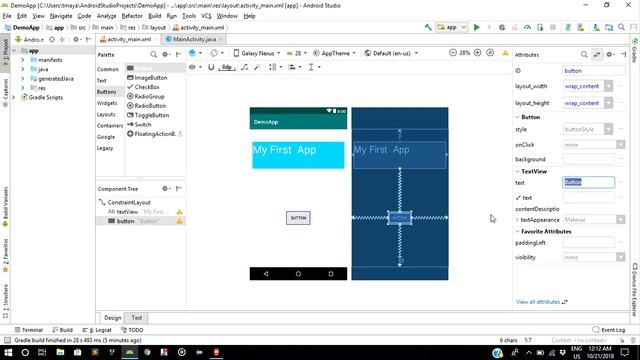This screenshot has width=640, height=360.
Task: Click the text attribute input field
Action: point(588,182)
